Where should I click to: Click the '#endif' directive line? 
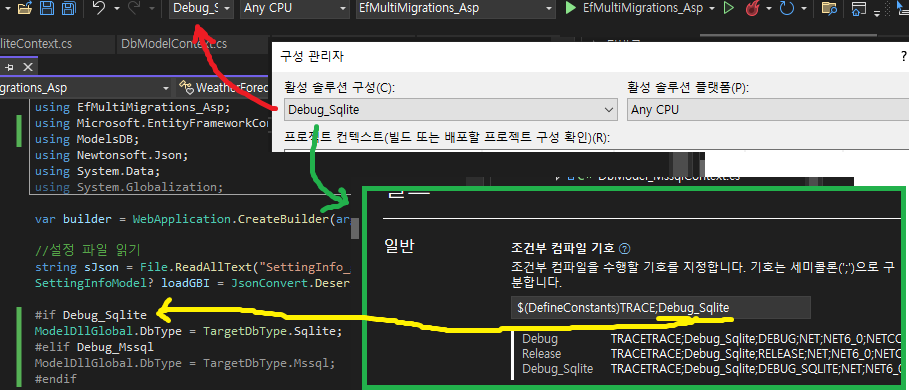pyautogui.click(x=55, y=380)
